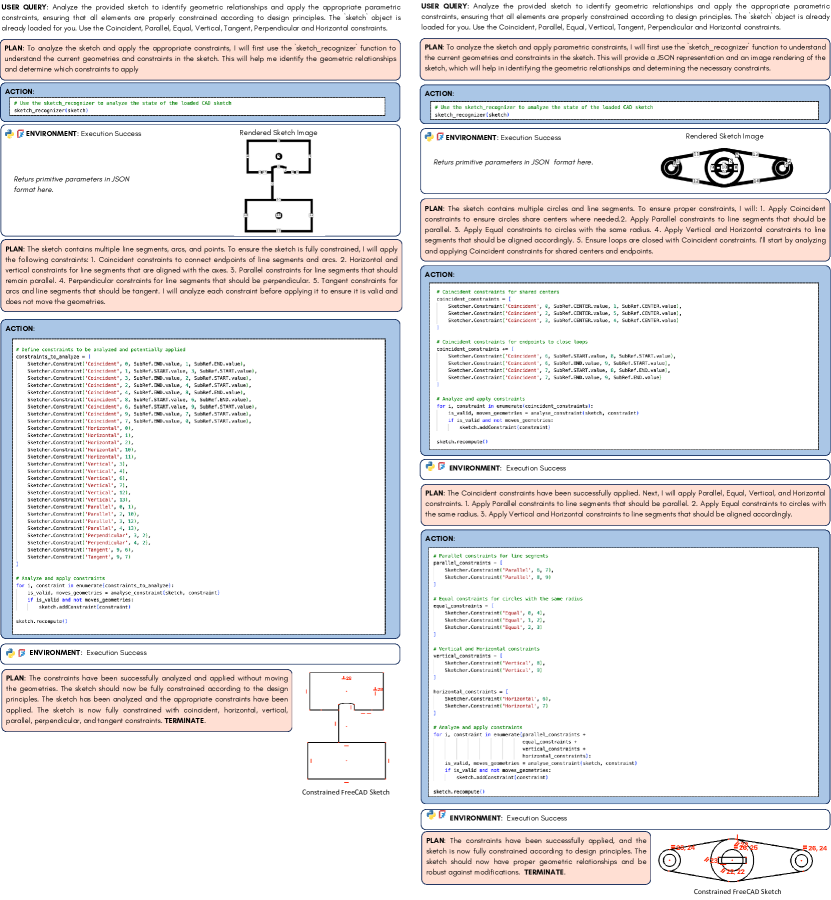Click the Python icon beside the two-rectangle rendered sketch
This screenshot has height=900, width=831.
click(9, 134)
